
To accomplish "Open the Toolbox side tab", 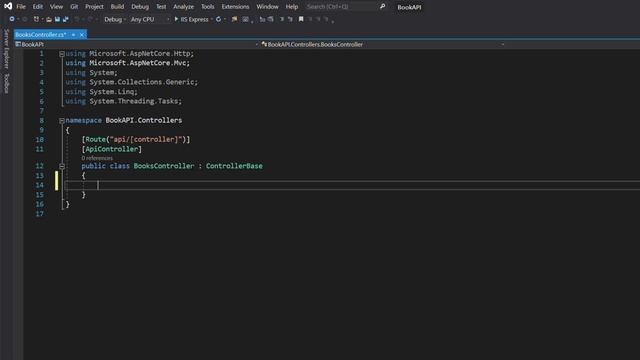I will [x=6, y=83].
